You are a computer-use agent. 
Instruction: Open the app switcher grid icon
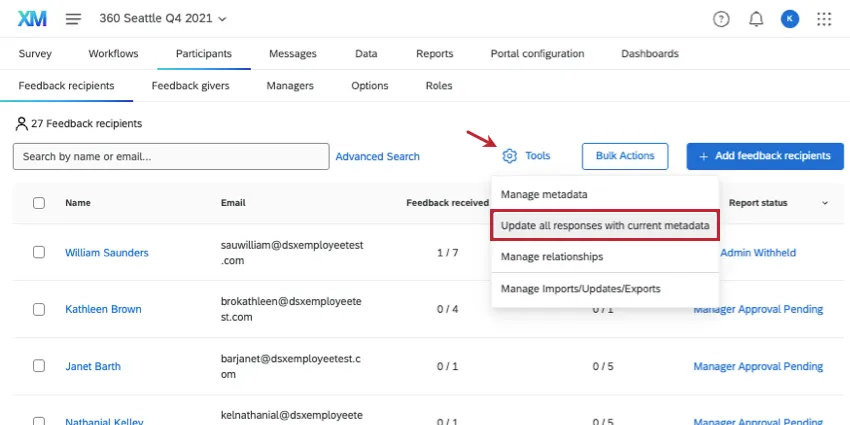(x=823, y=19)
